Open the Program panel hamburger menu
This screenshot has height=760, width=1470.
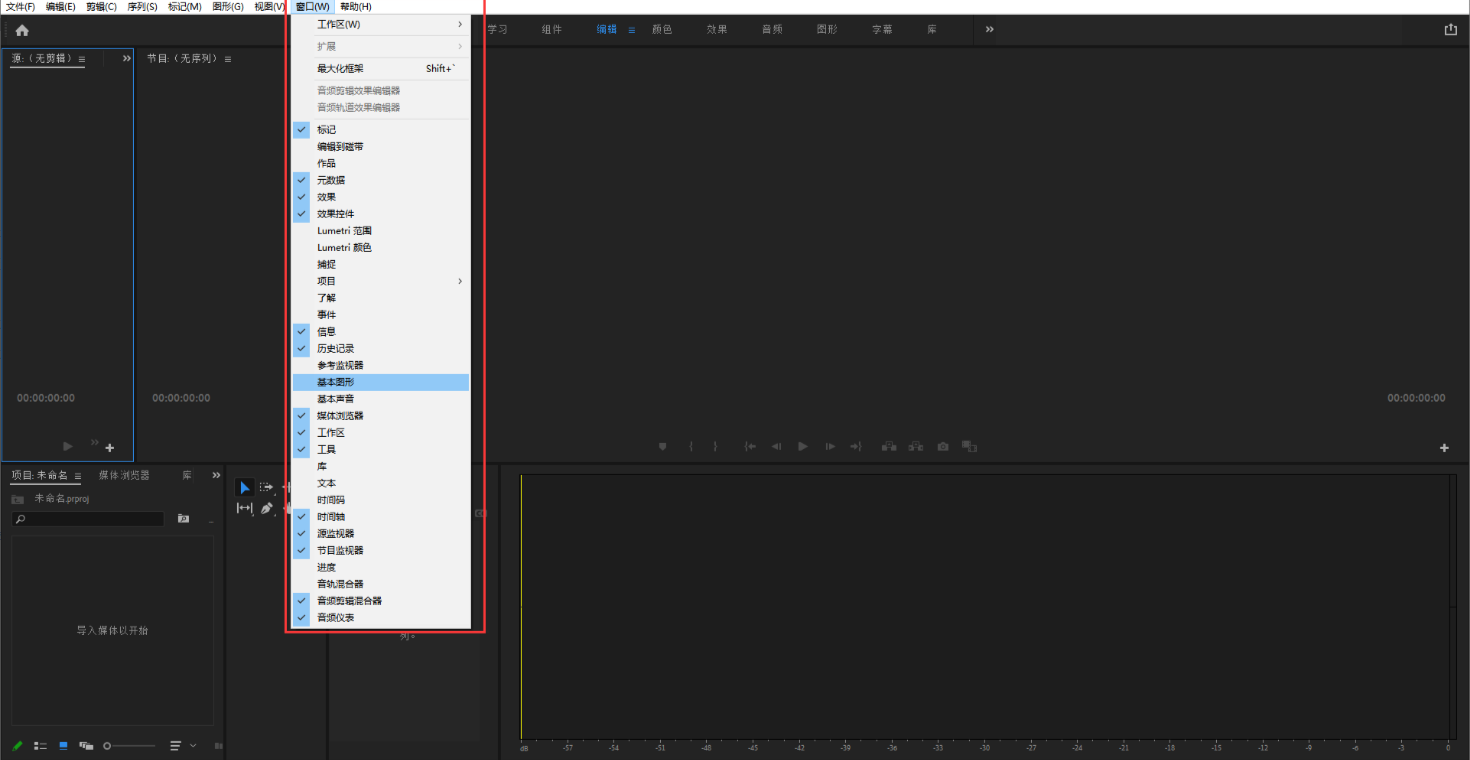coord(228,60)
